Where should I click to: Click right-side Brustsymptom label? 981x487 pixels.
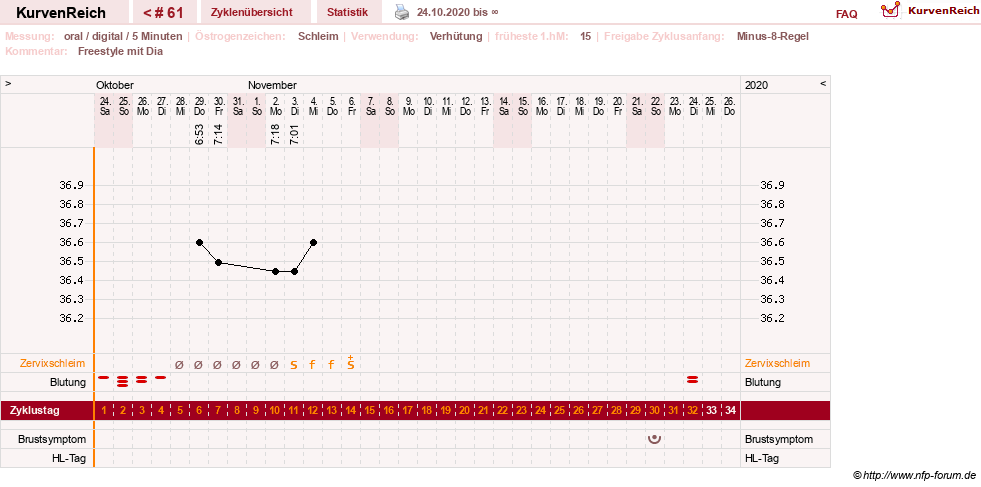coord(779,439)
